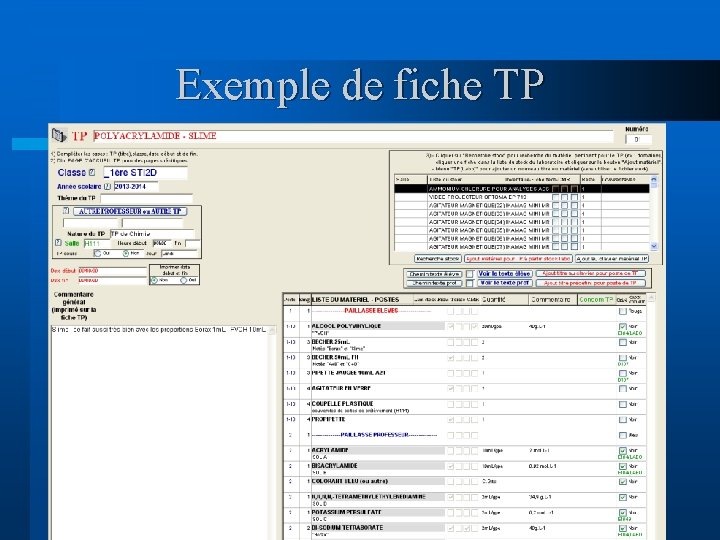720x540 pixels.
Task: Open the help icon next to Classe
Action: [x=92, y=173]
